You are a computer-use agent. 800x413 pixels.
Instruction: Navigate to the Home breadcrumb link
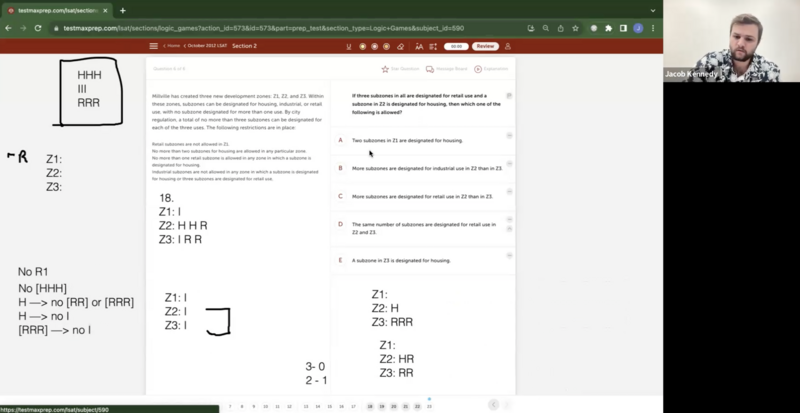(174, 46)
